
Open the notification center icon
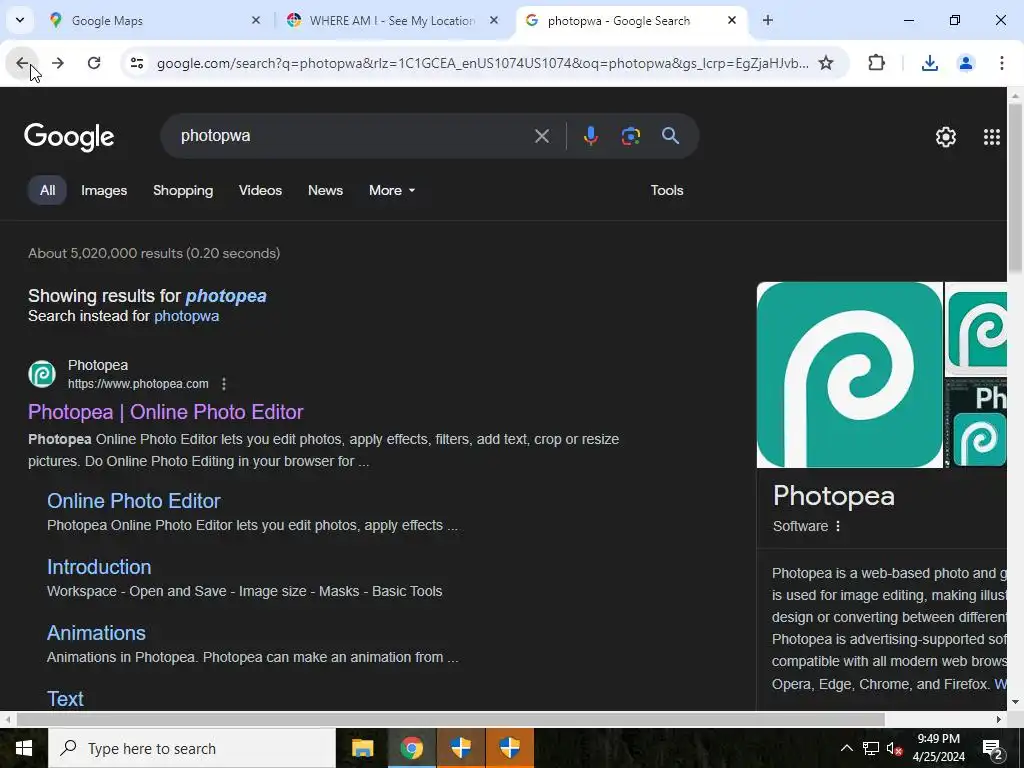(993, 749)
